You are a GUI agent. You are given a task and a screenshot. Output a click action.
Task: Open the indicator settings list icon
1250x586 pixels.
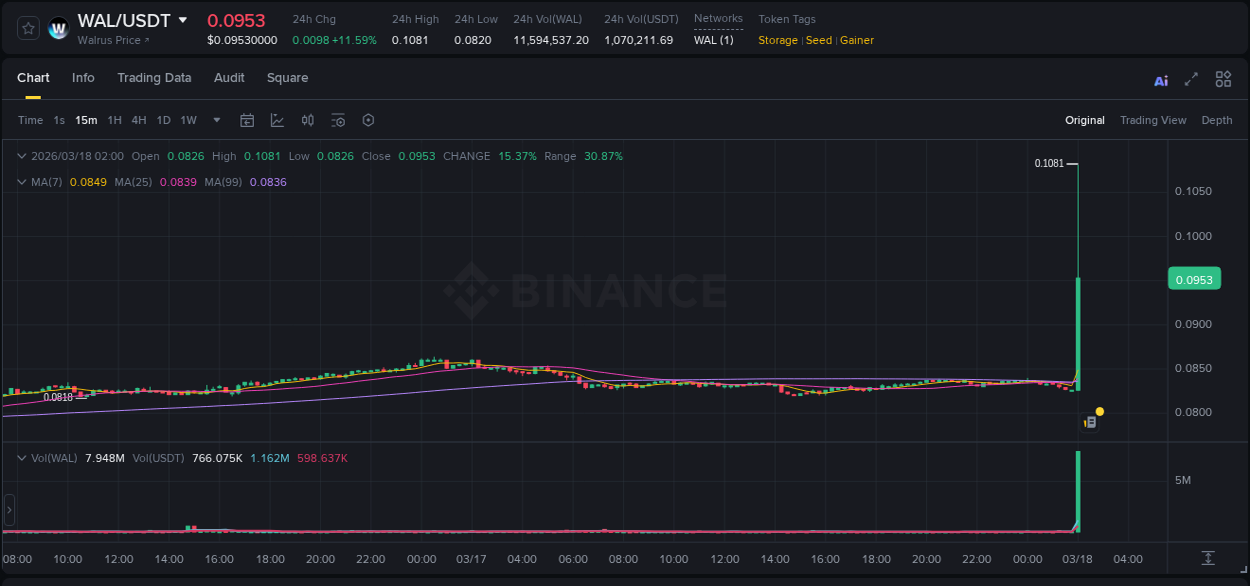click(x=339, y=120)
